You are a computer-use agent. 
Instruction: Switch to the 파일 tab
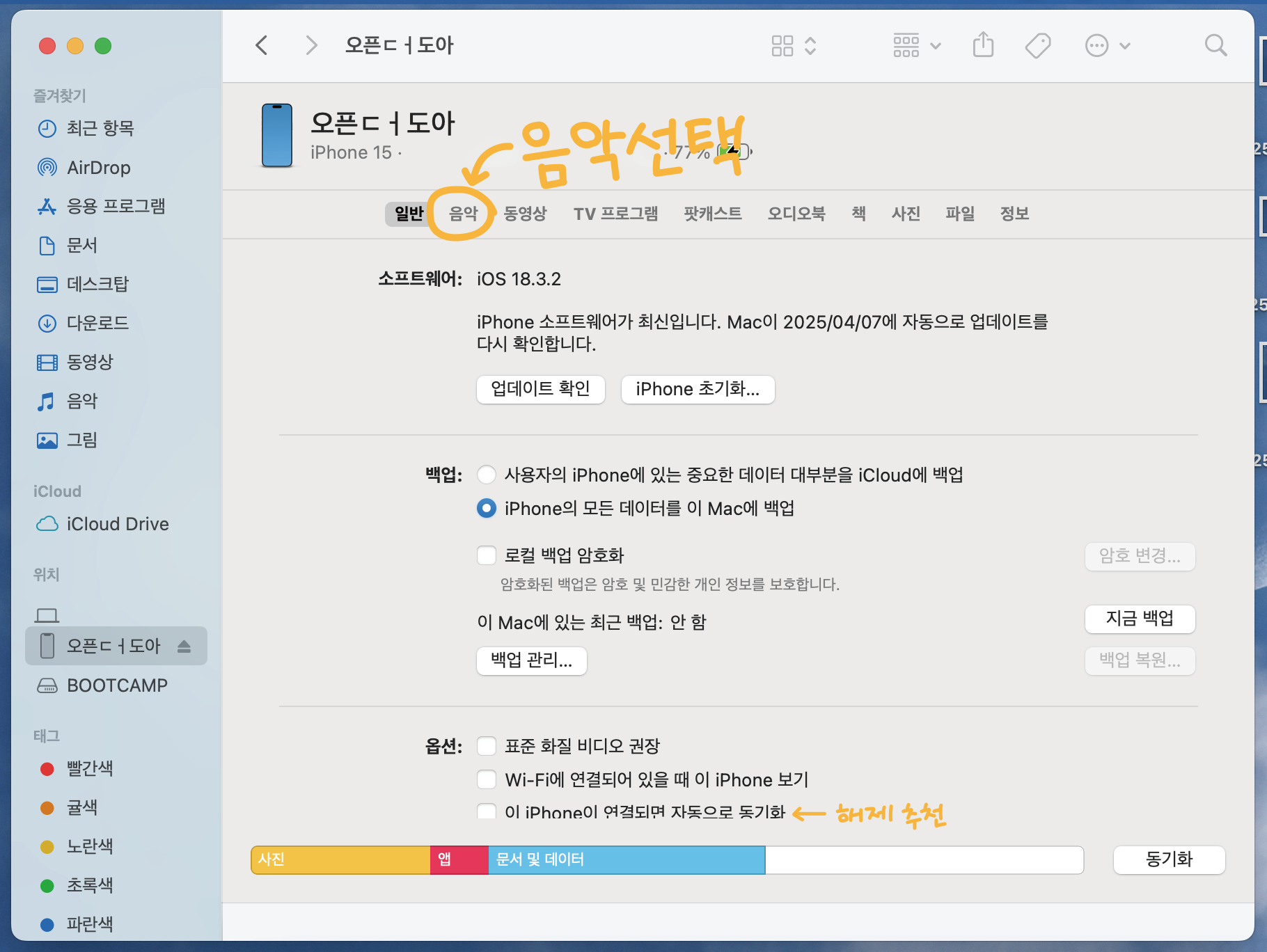click(x=960, y=214)
